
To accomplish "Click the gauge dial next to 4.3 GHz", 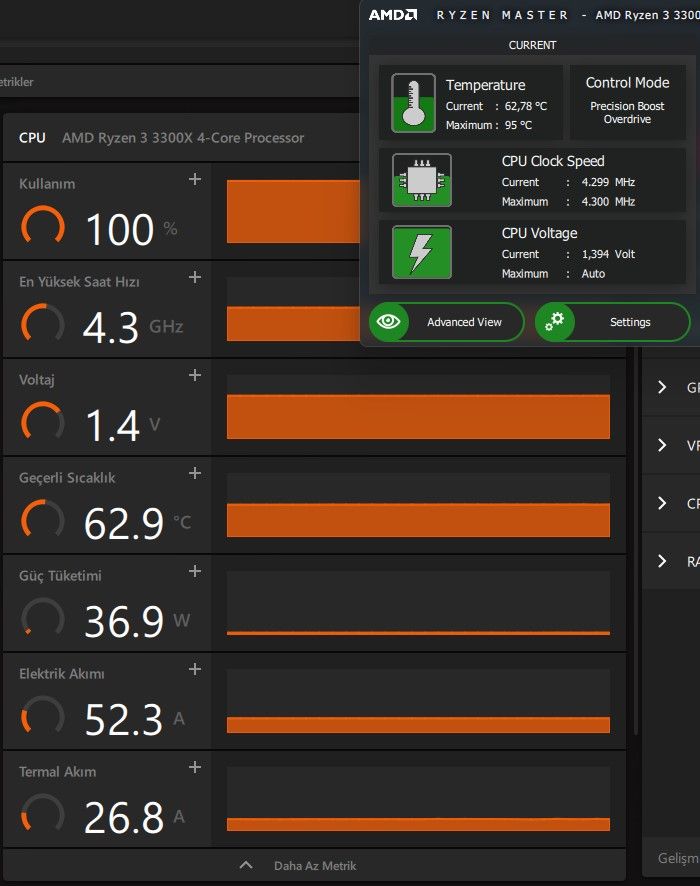I will click(x=43, y=325).
